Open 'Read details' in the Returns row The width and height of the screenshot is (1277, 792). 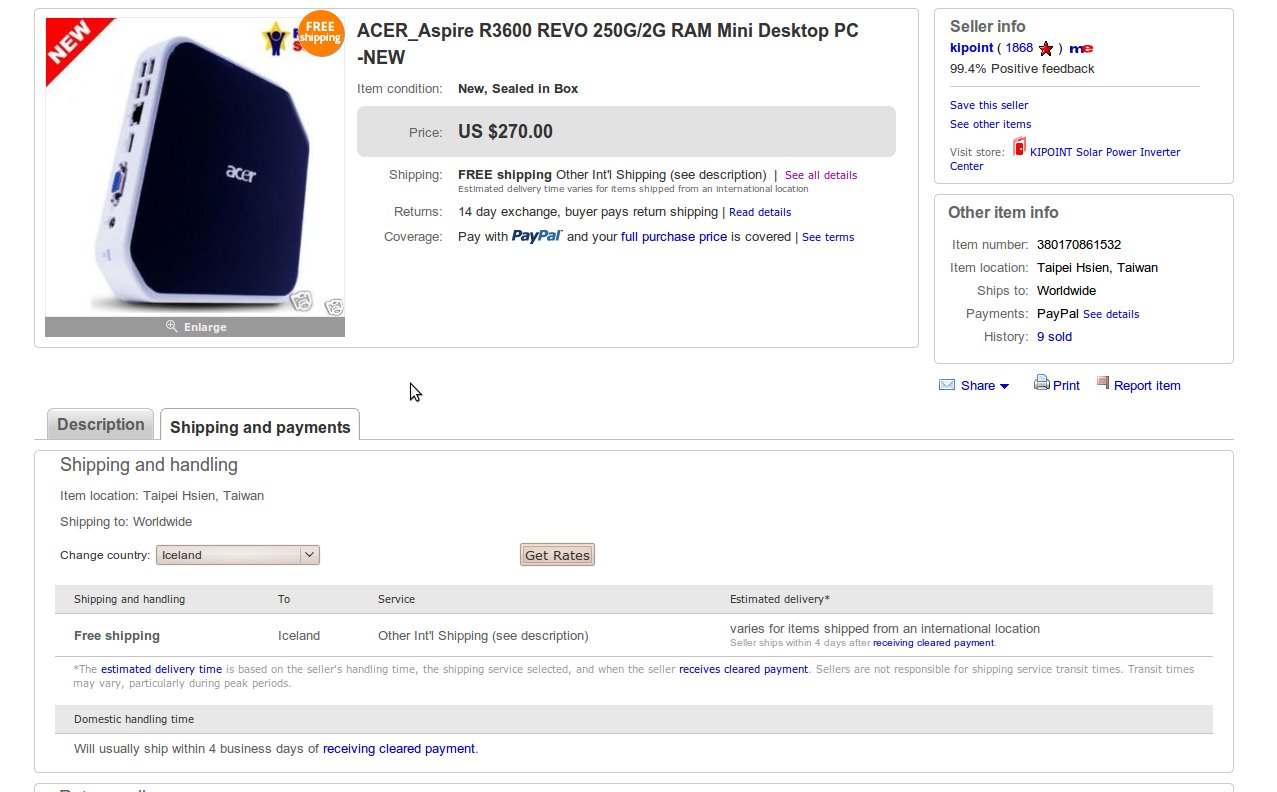(x=760, y=211)
